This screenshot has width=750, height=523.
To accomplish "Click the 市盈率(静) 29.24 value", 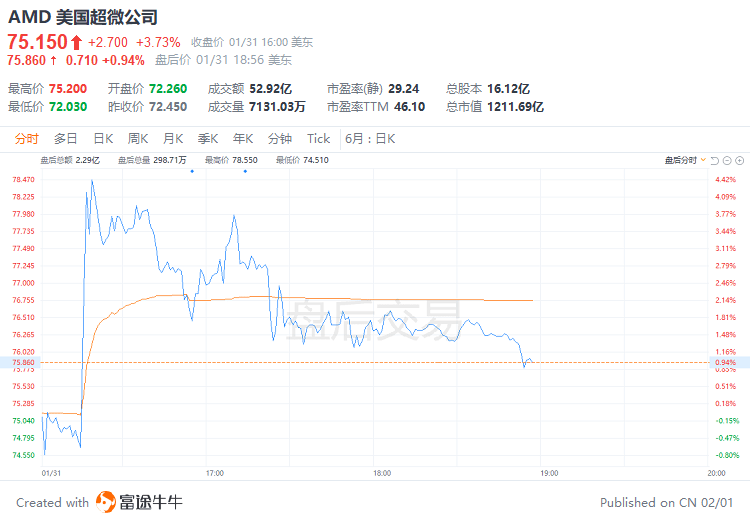I will pyautogui.click(x=404, y=89).
